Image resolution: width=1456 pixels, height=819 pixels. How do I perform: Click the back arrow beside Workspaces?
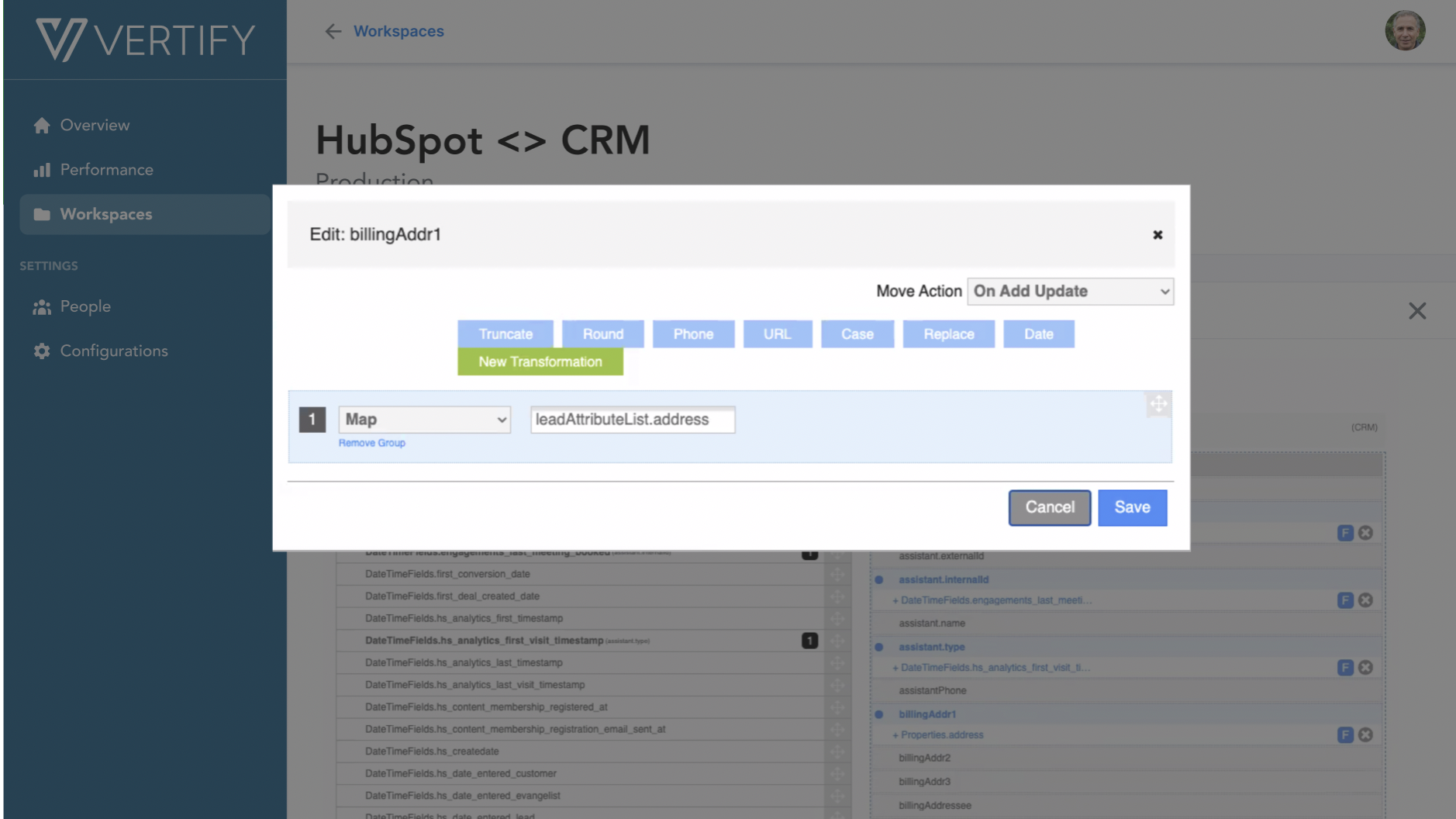pos(333,31)
